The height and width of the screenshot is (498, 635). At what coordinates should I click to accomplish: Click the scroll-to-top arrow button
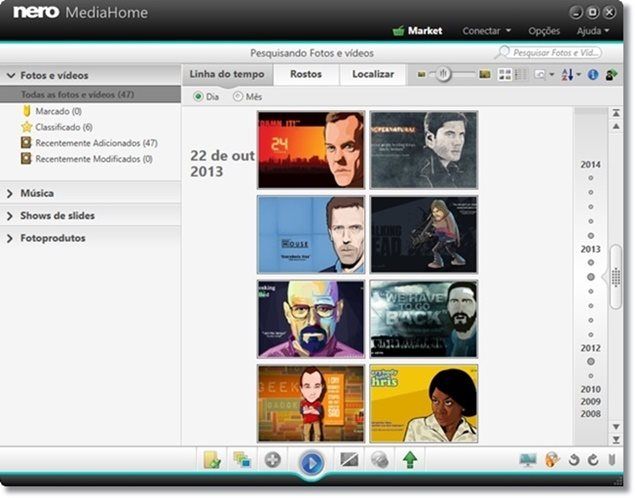(x=616, y=113)
